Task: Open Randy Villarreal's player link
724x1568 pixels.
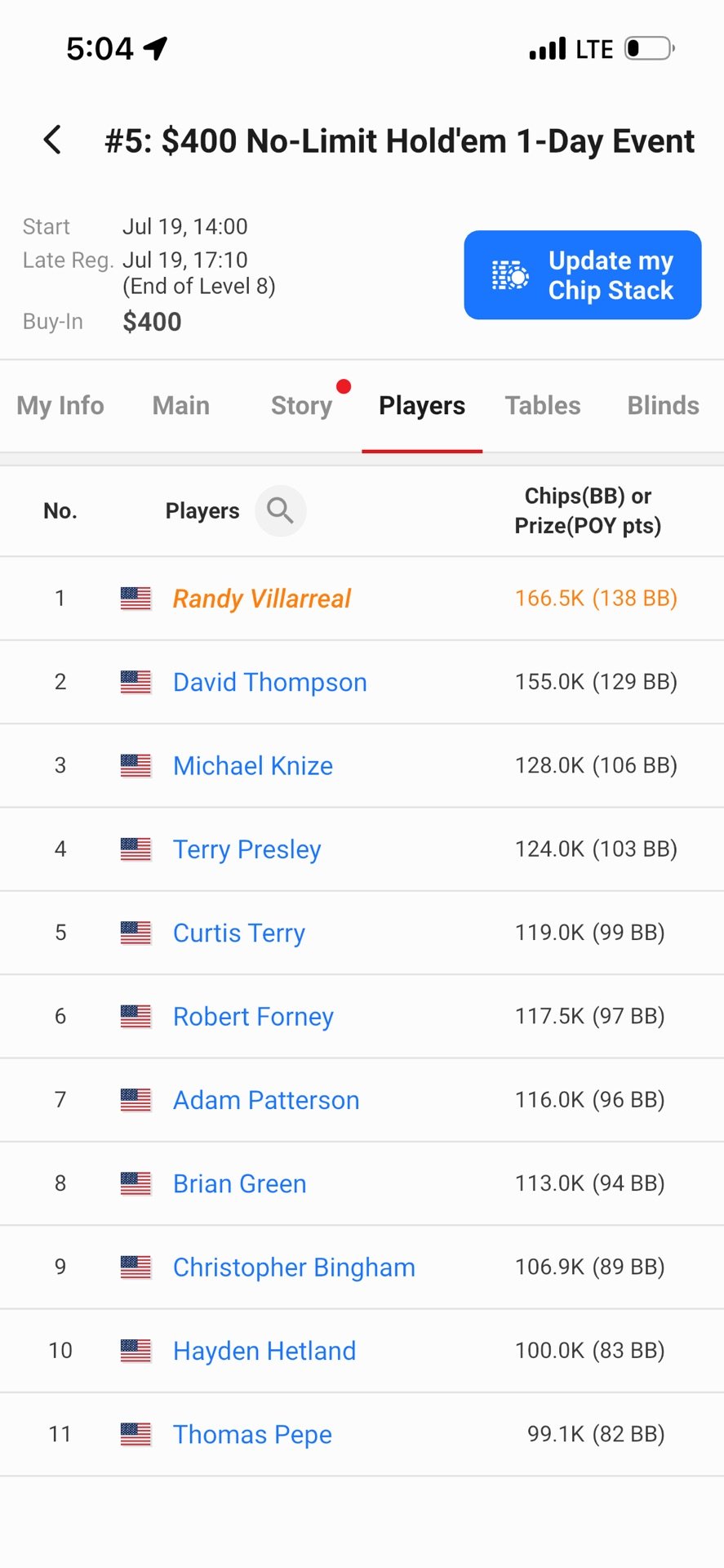Action: click(x=262, y=599)
